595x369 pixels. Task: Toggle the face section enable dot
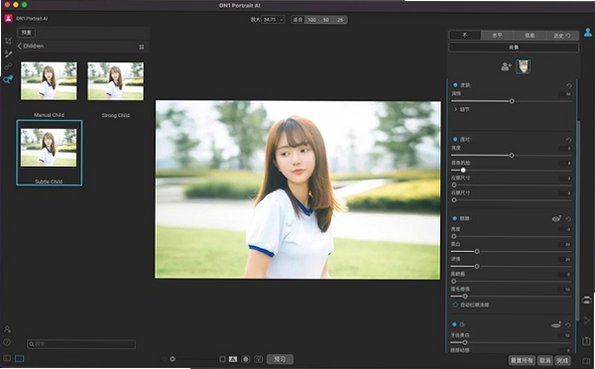click(x=455, y=140)
